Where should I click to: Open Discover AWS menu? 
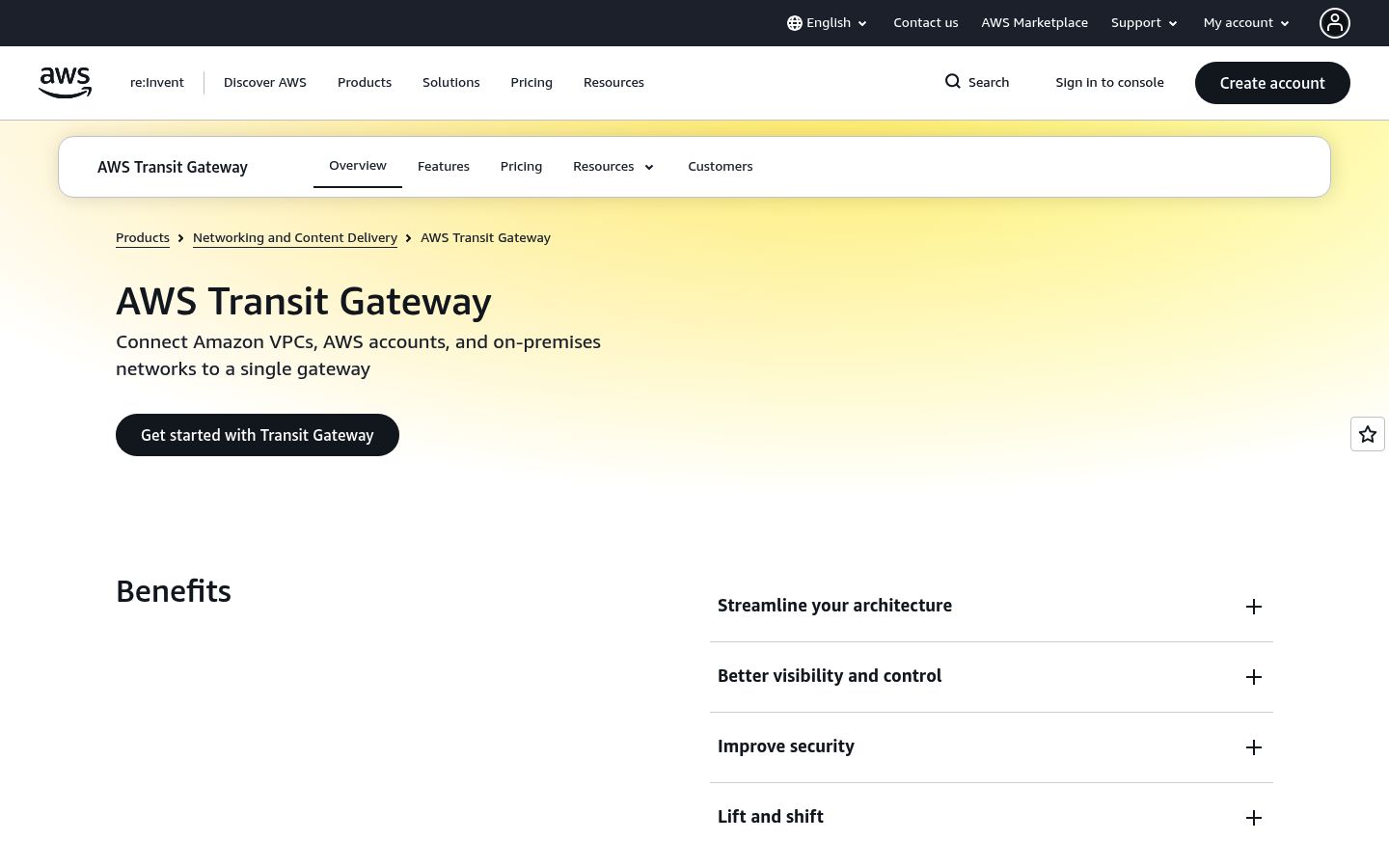coord(265,83)
